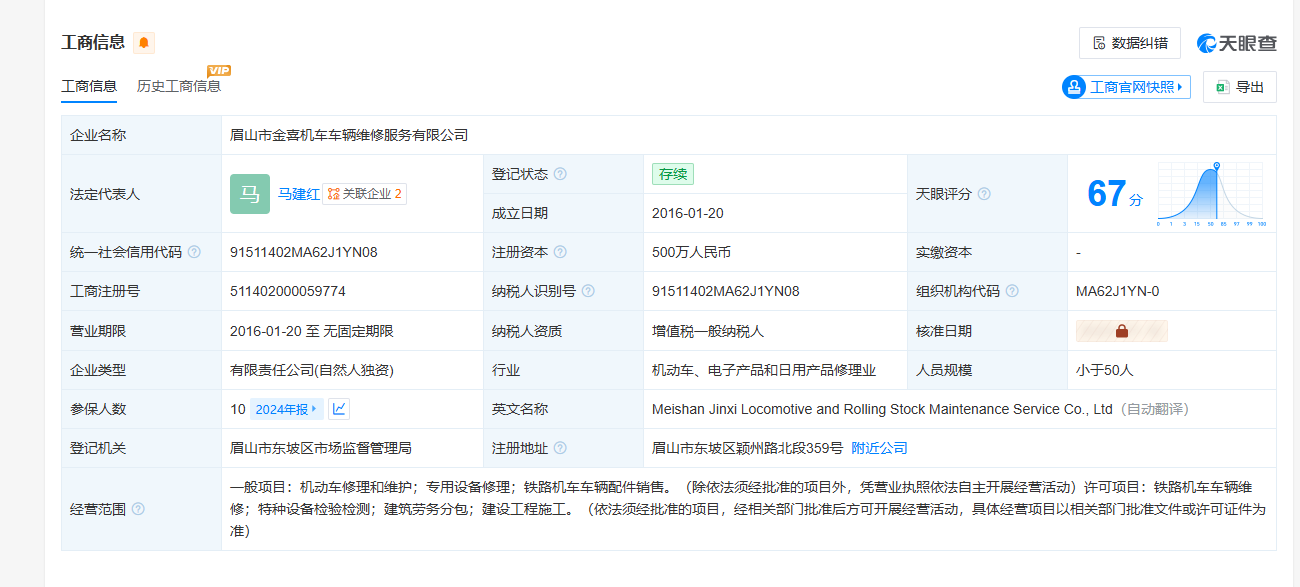1300x587 pixels.
Task: Select the 工商信息 tab
Action: (x=89, y=87)
